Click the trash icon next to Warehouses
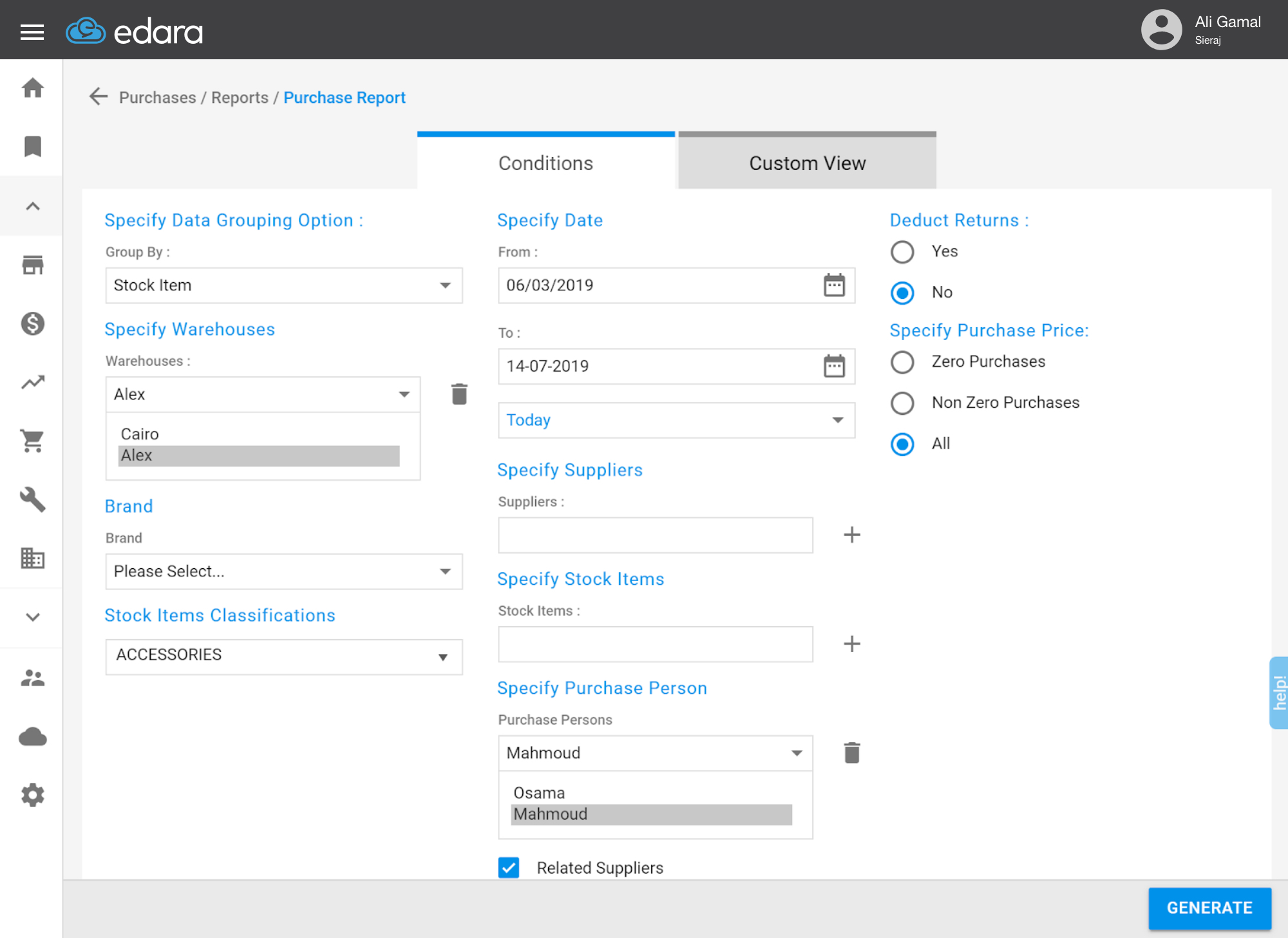The width and height of the screenshot is (1288, 938). (459, 394)
